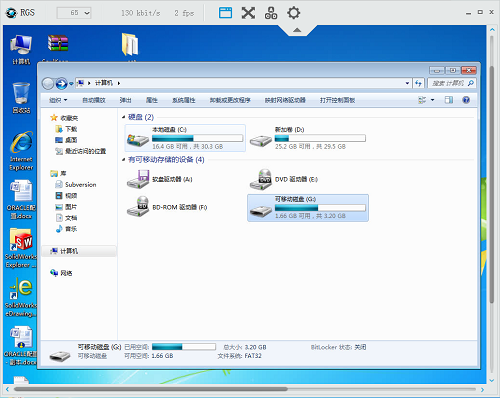The width and height of the screenshot is (500, 398).
Task: Open RGS settings gear
Action: 294,13
